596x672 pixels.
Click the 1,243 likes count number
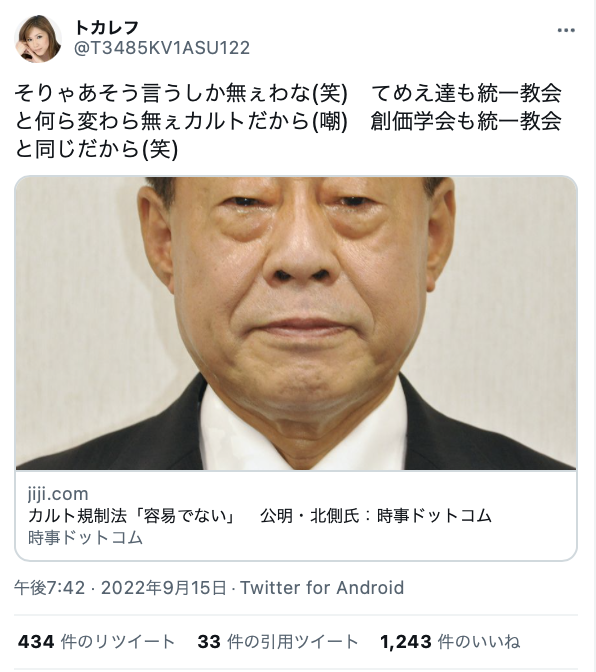point(406,642)
